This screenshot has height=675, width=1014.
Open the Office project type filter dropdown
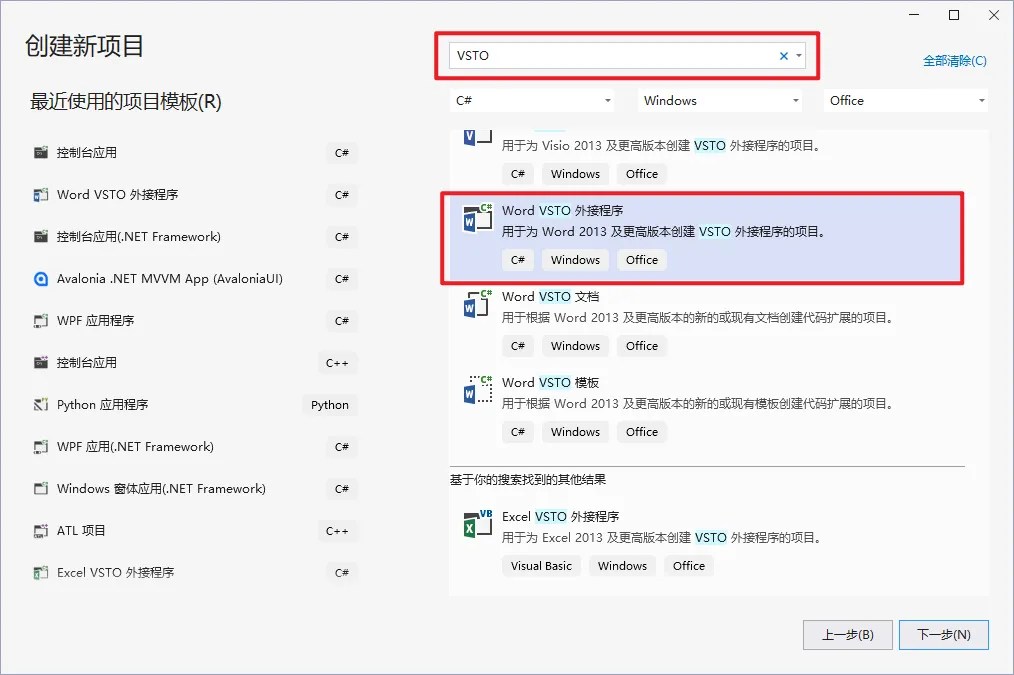click(x=906, y=100)
